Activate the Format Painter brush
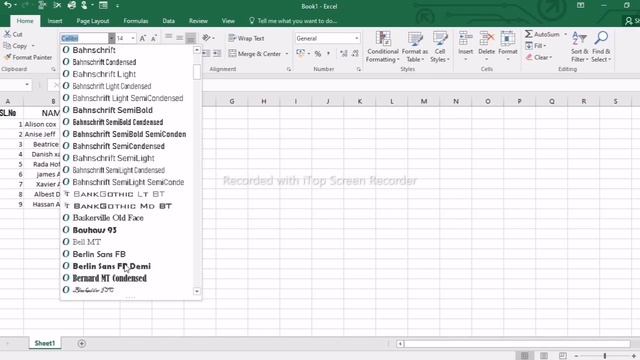This screenshot has height=360, width=640. [28, 58]
